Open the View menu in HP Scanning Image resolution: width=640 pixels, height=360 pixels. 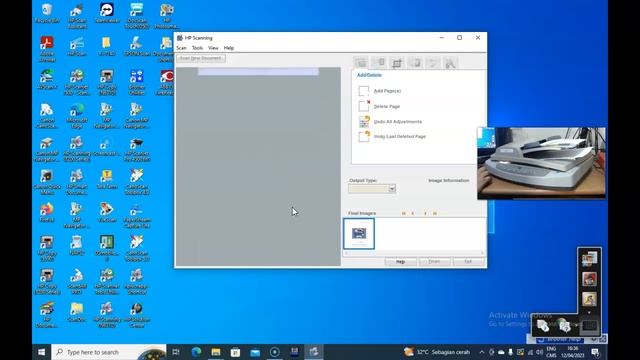[x=213, y=48]
